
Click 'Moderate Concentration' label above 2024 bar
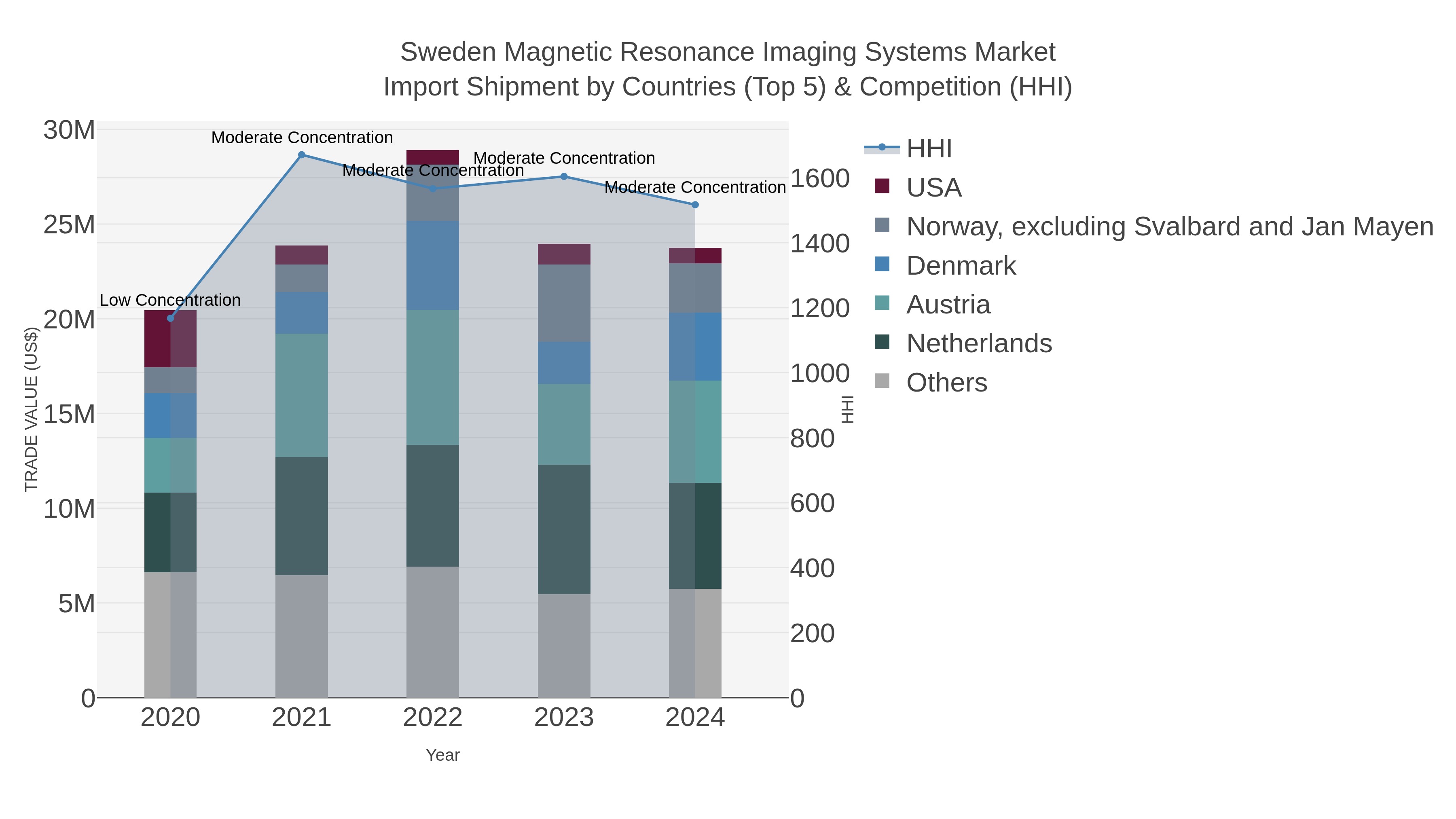[x=695, y=187]
